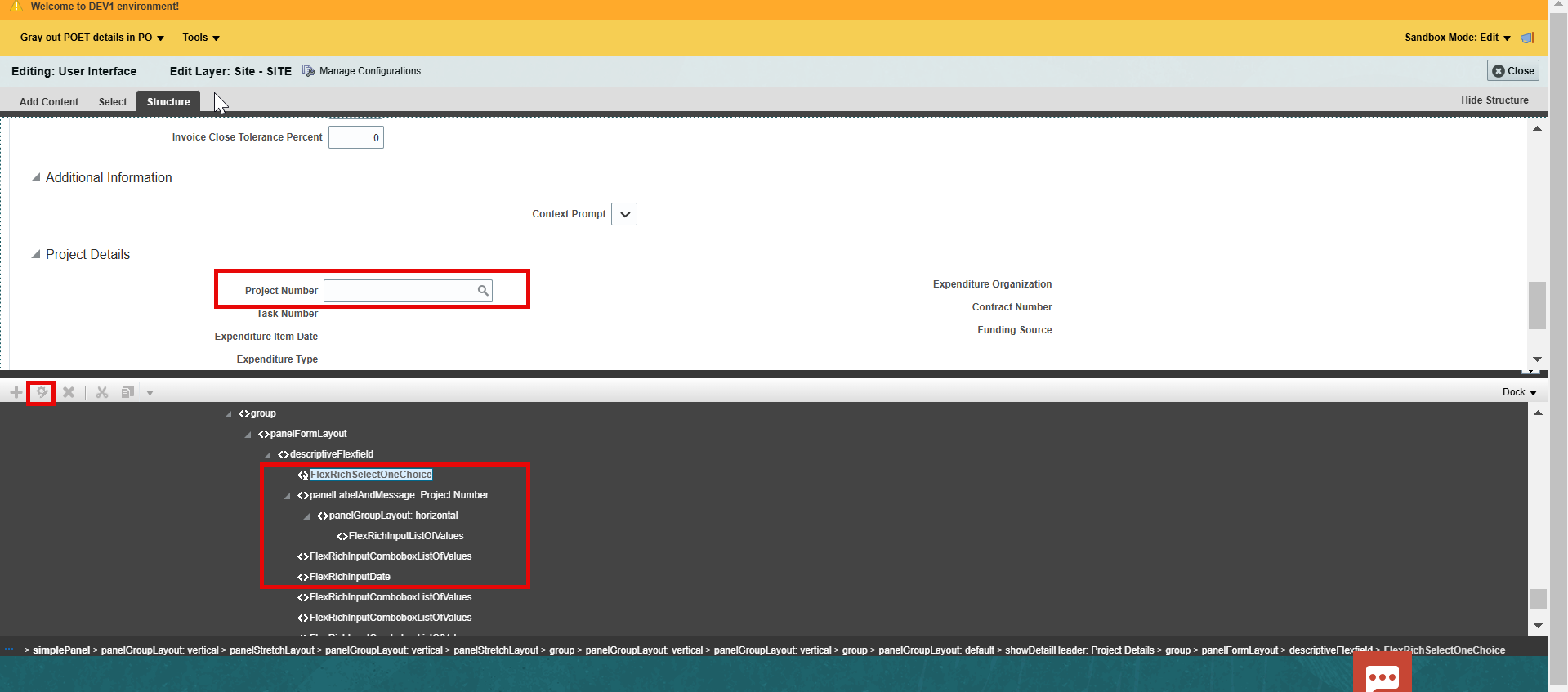Click showDetailHeader: Project Details in breadcrumb
Viewport: 1568px width, 692px height.
point(1079,650)
